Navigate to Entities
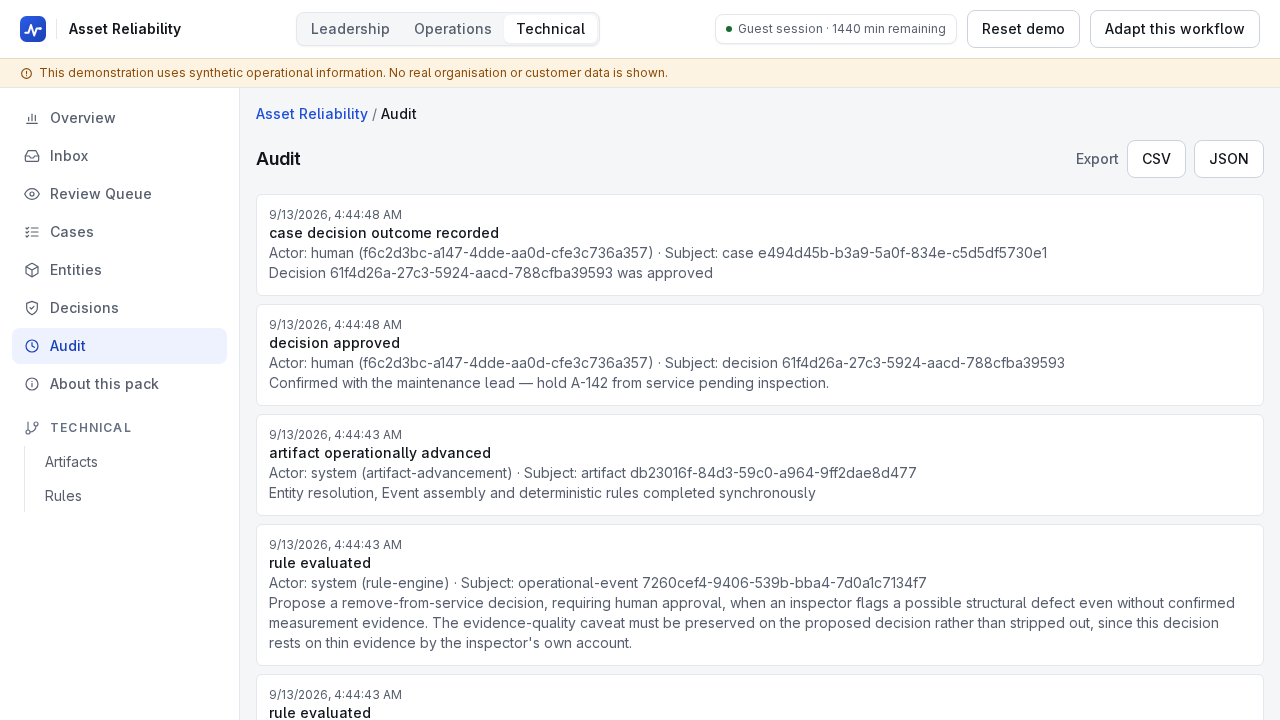 tap(119, 270)
